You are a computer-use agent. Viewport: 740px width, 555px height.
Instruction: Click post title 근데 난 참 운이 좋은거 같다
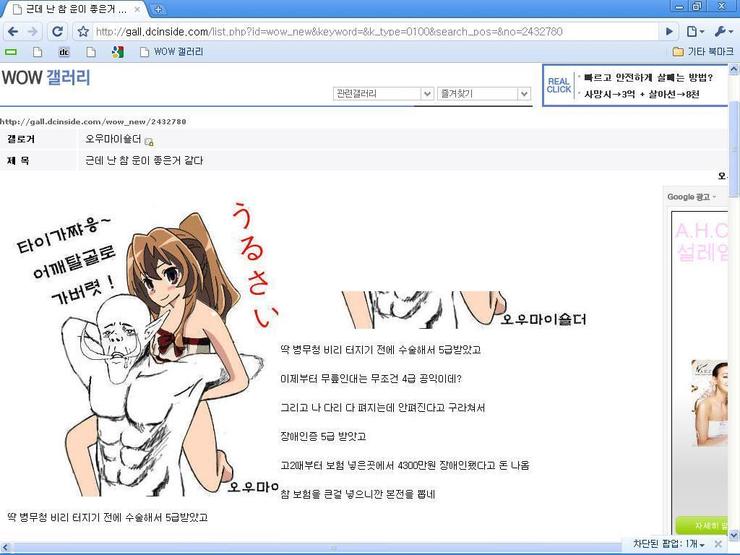(144, 160)
